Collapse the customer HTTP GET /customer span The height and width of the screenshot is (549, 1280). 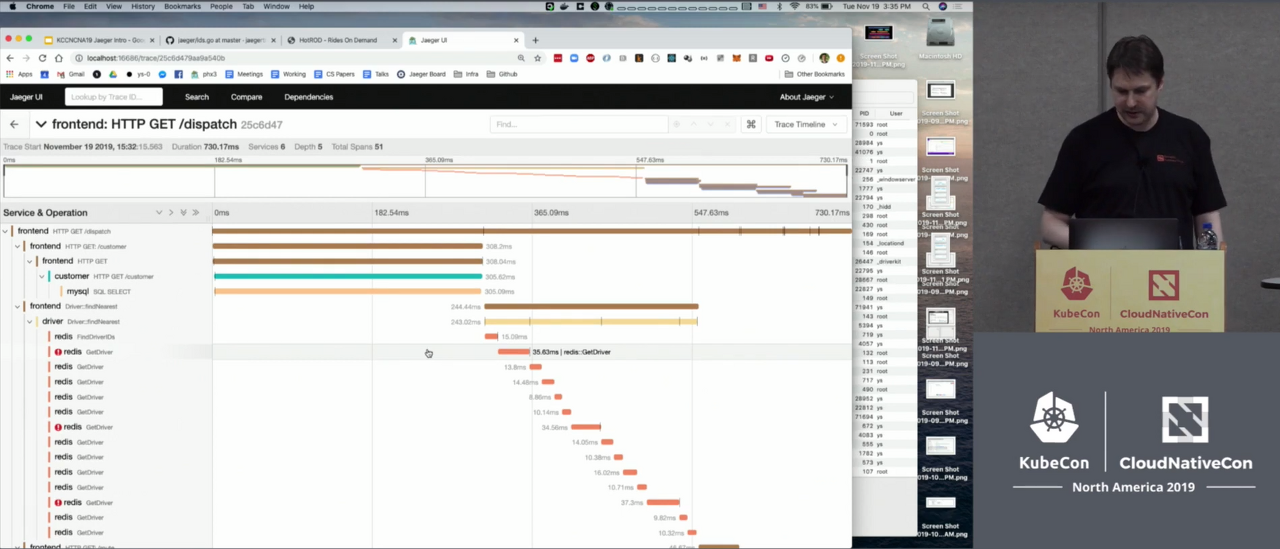(x=42, y=276)
